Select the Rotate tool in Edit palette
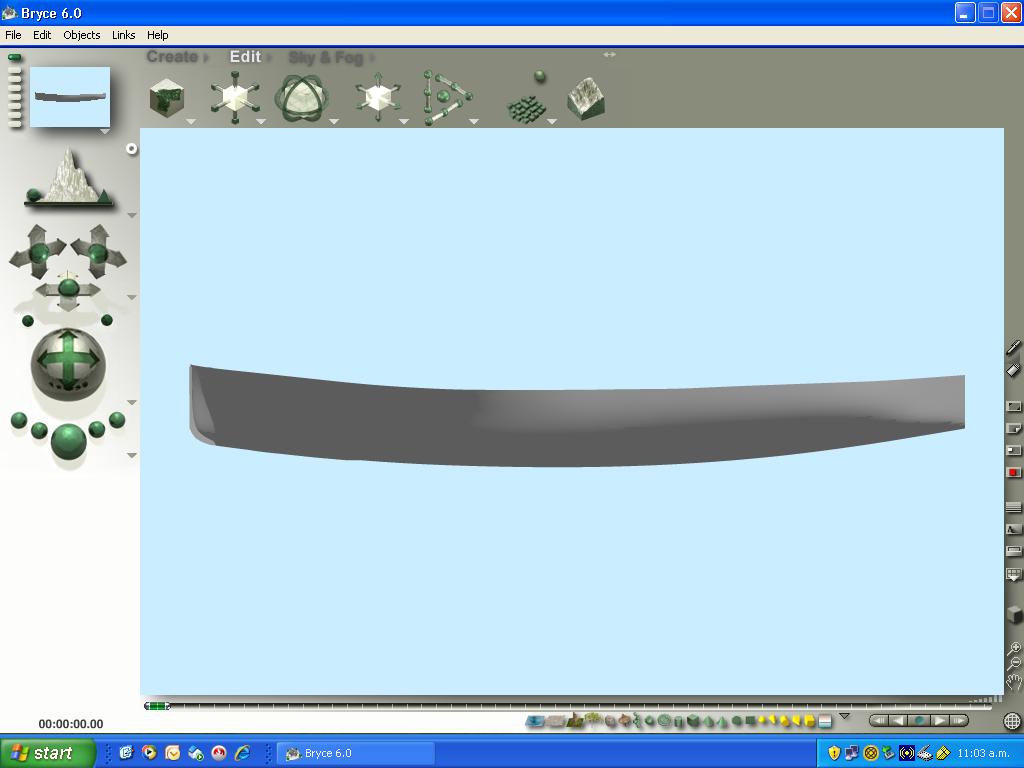This screenshot has width=1024, height=768. pyautogui.click(x=301, y=99)
